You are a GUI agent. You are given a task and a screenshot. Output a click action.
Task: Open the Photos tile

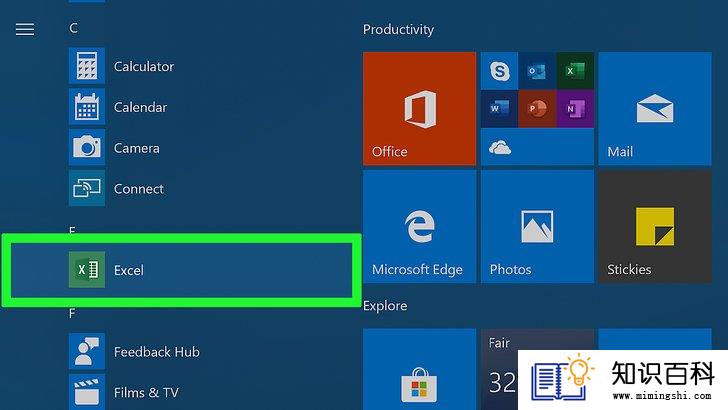(537, 227)
